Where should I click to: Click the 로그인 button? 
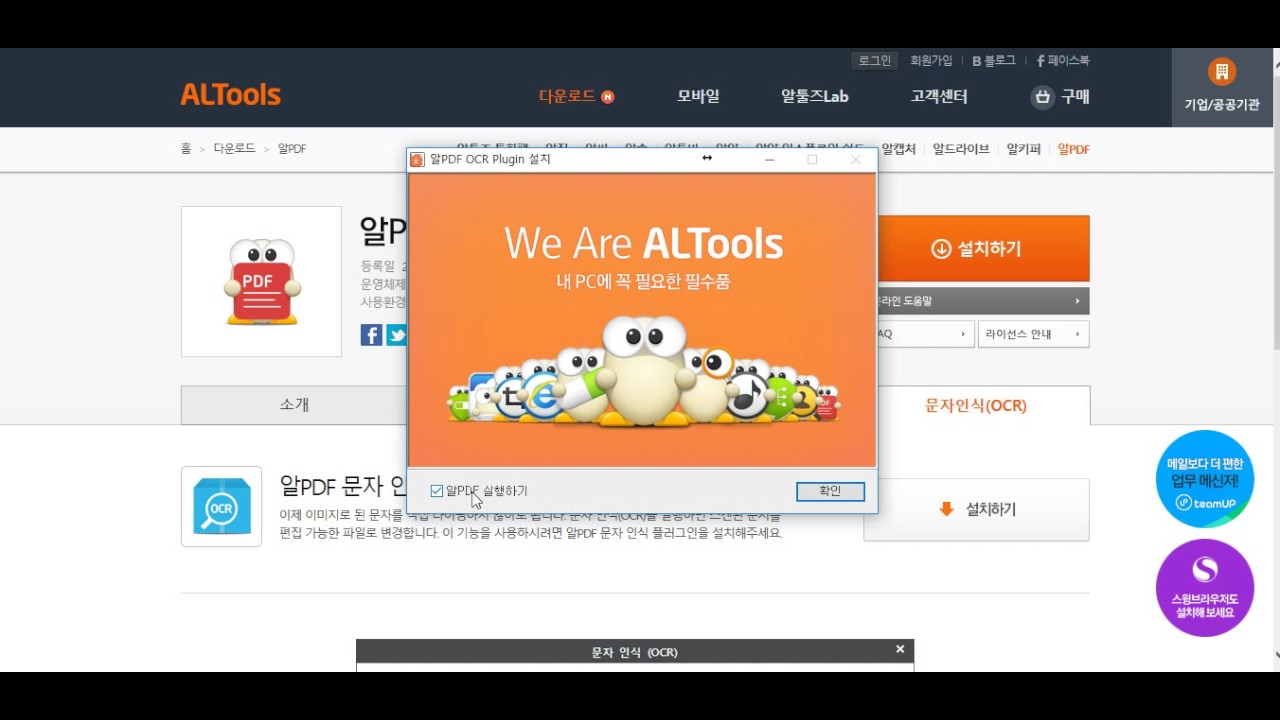click(874, 61)
